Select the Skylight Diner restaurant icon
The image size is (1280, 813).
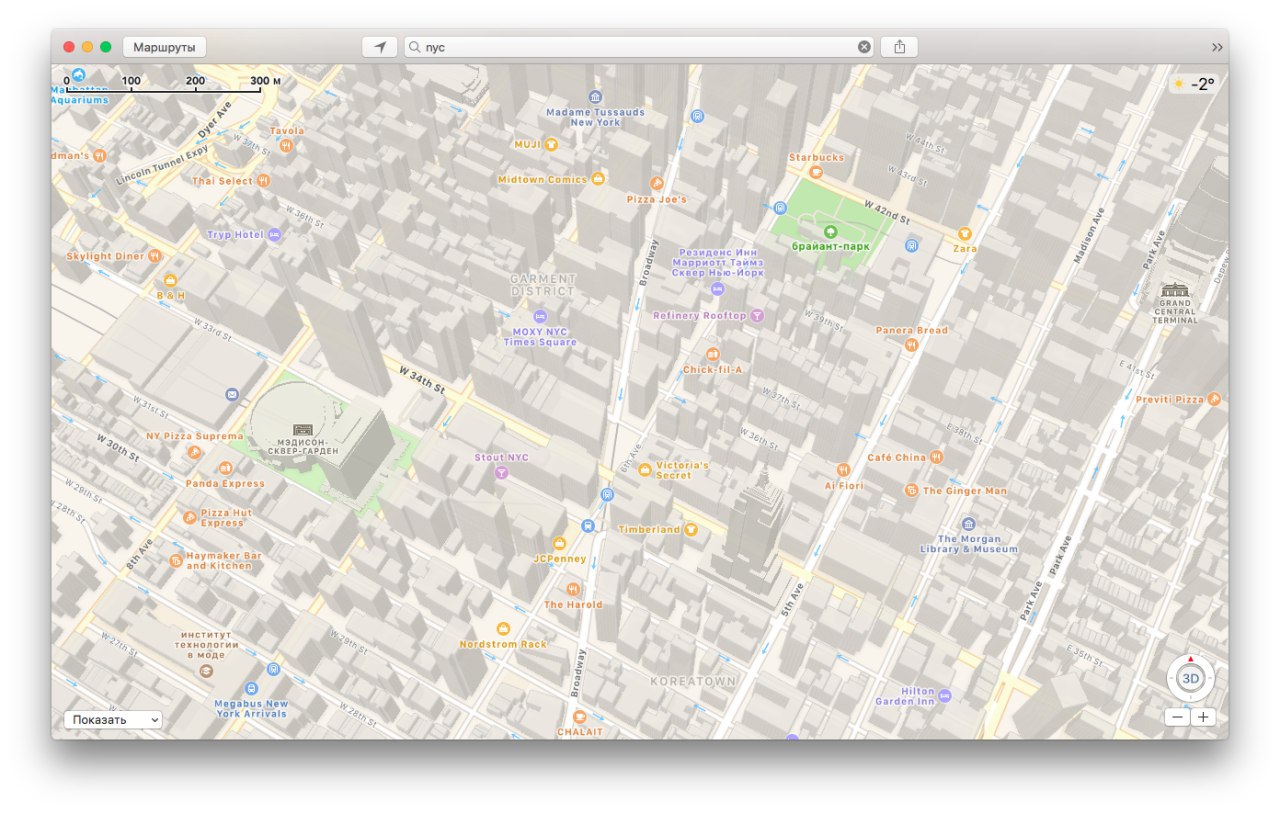click(x=155, y=256)
